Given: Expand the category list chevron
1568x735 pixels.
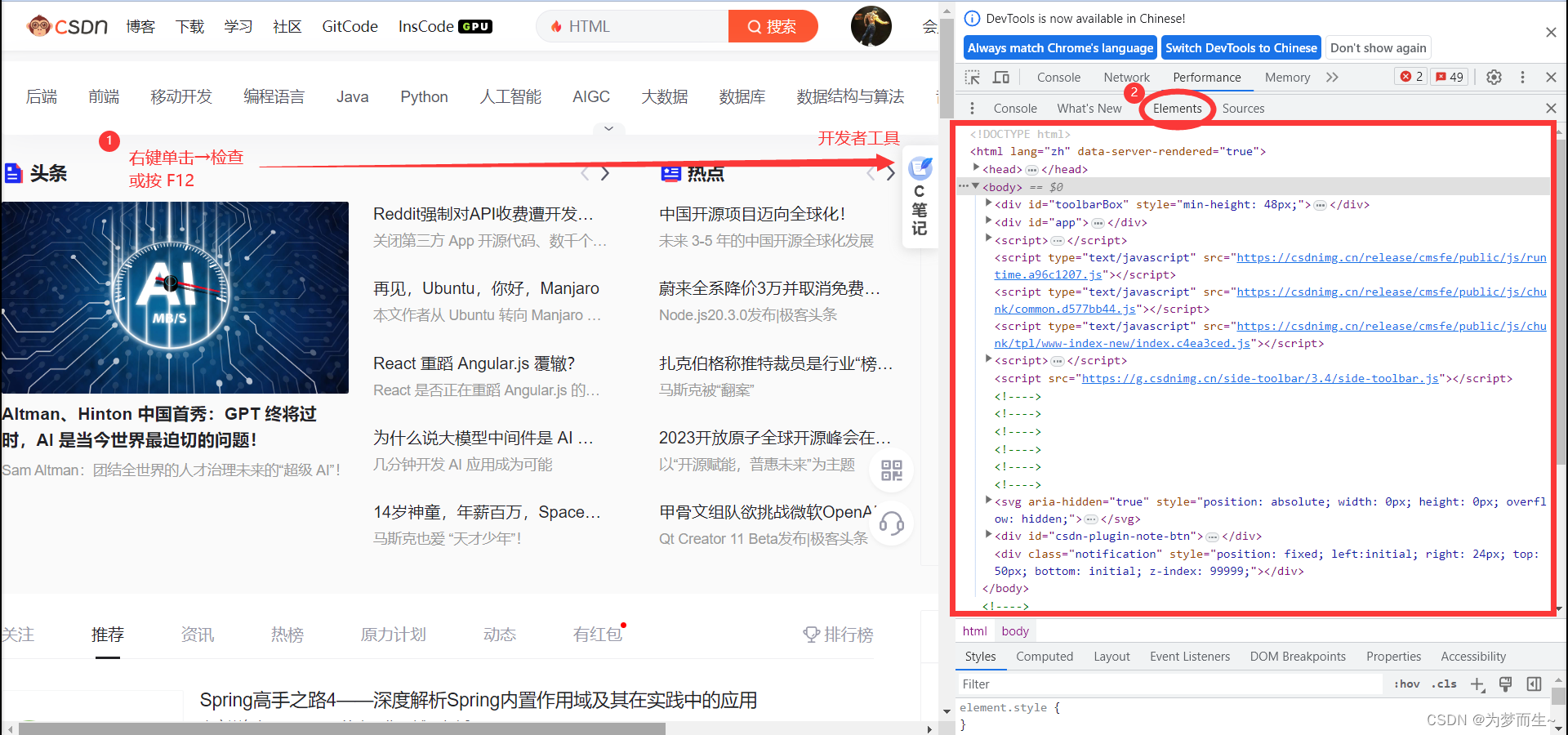Looking at the screenshot, I should tap(608, 128).
